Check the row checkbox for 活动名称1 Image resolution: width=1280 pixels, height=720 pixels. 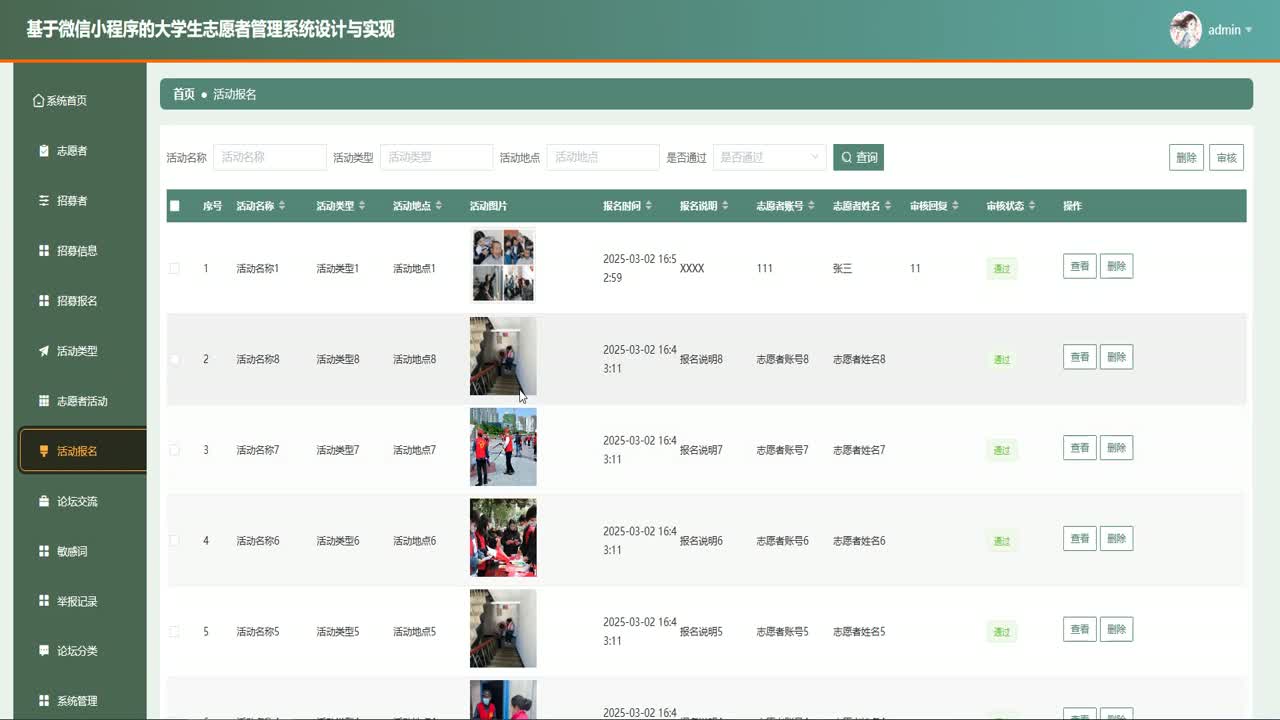tap(175, 268)
